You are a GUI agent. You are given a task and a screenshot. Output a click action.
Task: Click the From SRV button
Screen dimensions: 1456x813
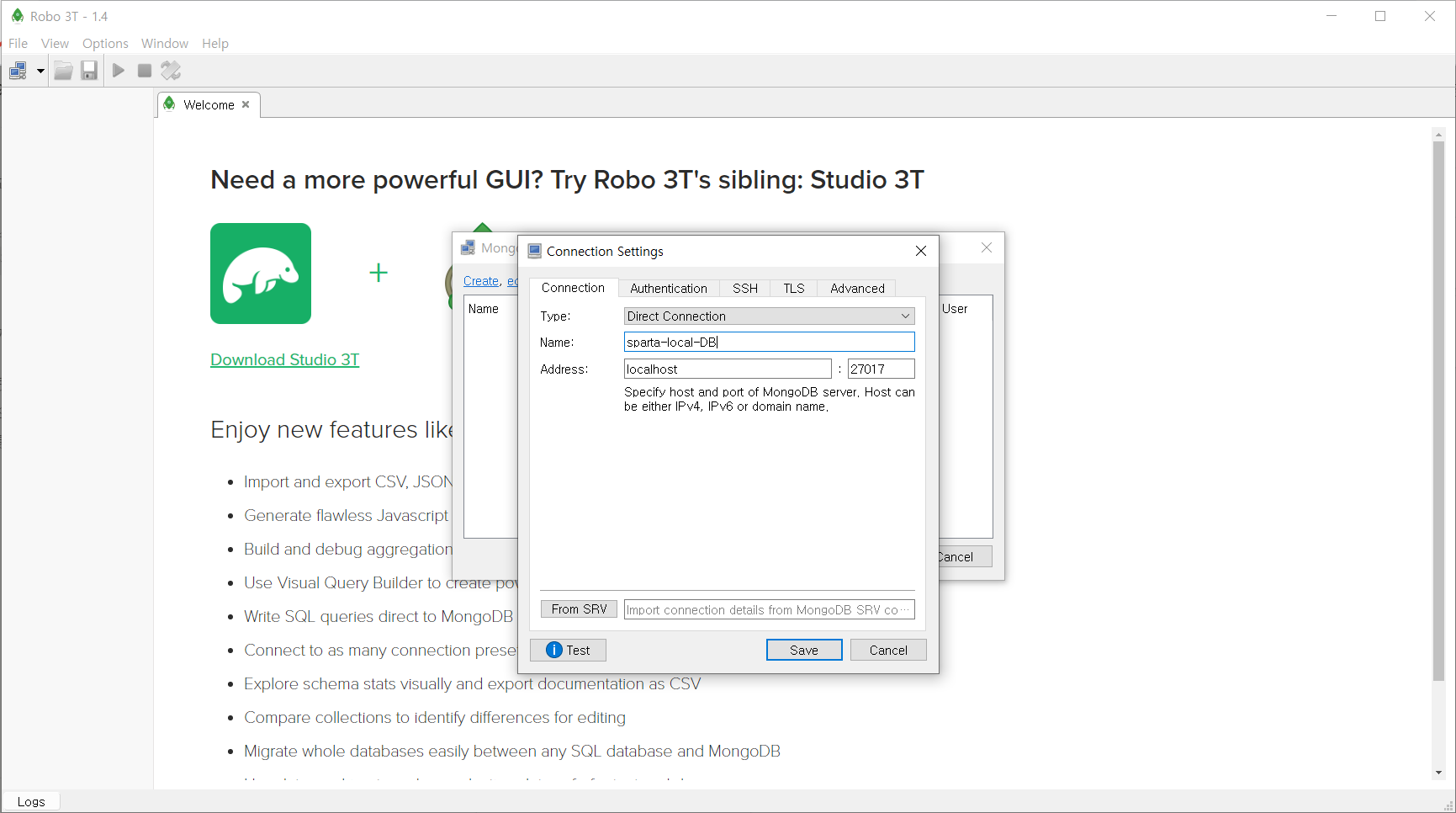[x=579, y=609]
